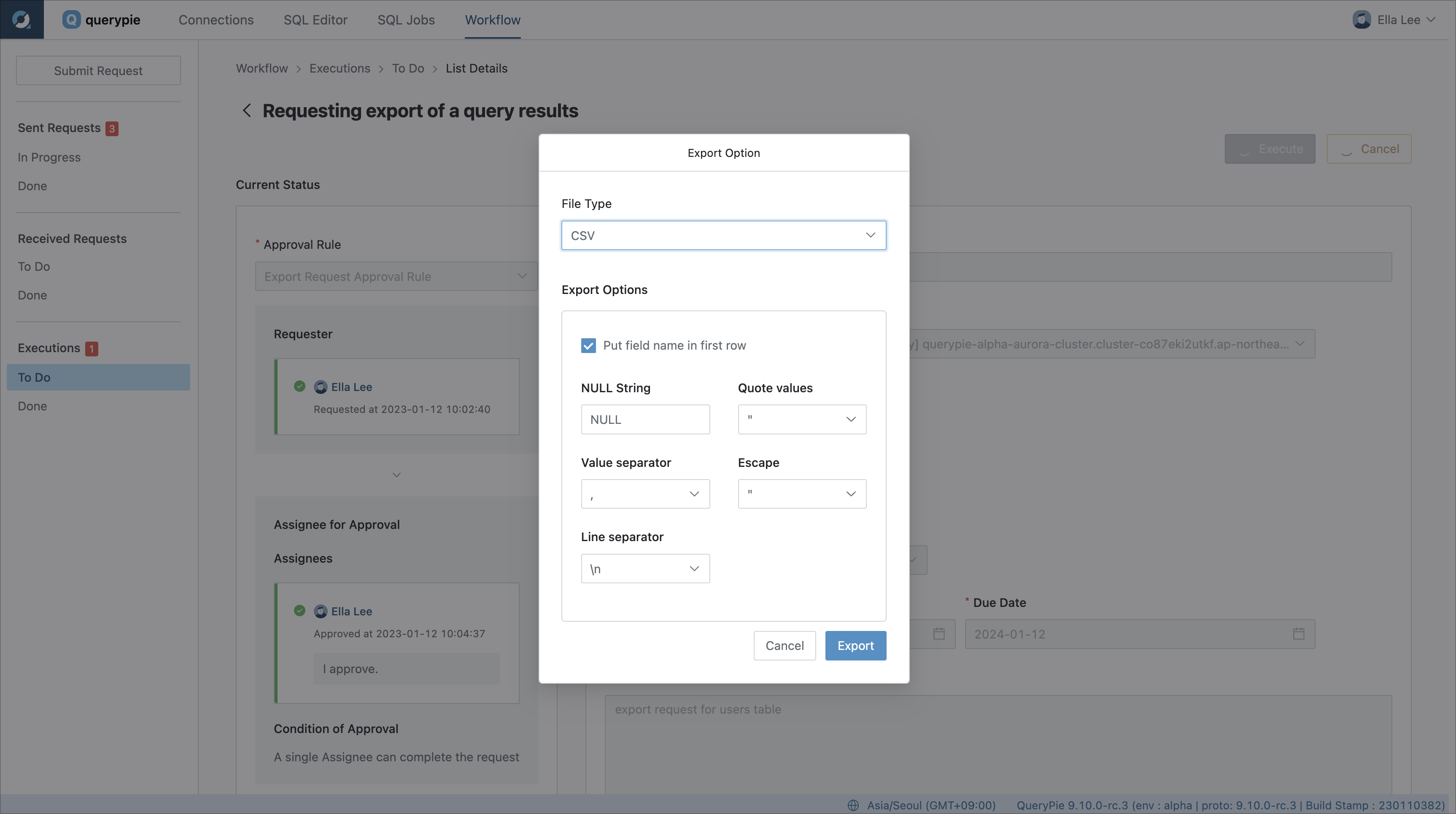Click the Export button in dialog
1456x814 pixels.
click(856, 646)
